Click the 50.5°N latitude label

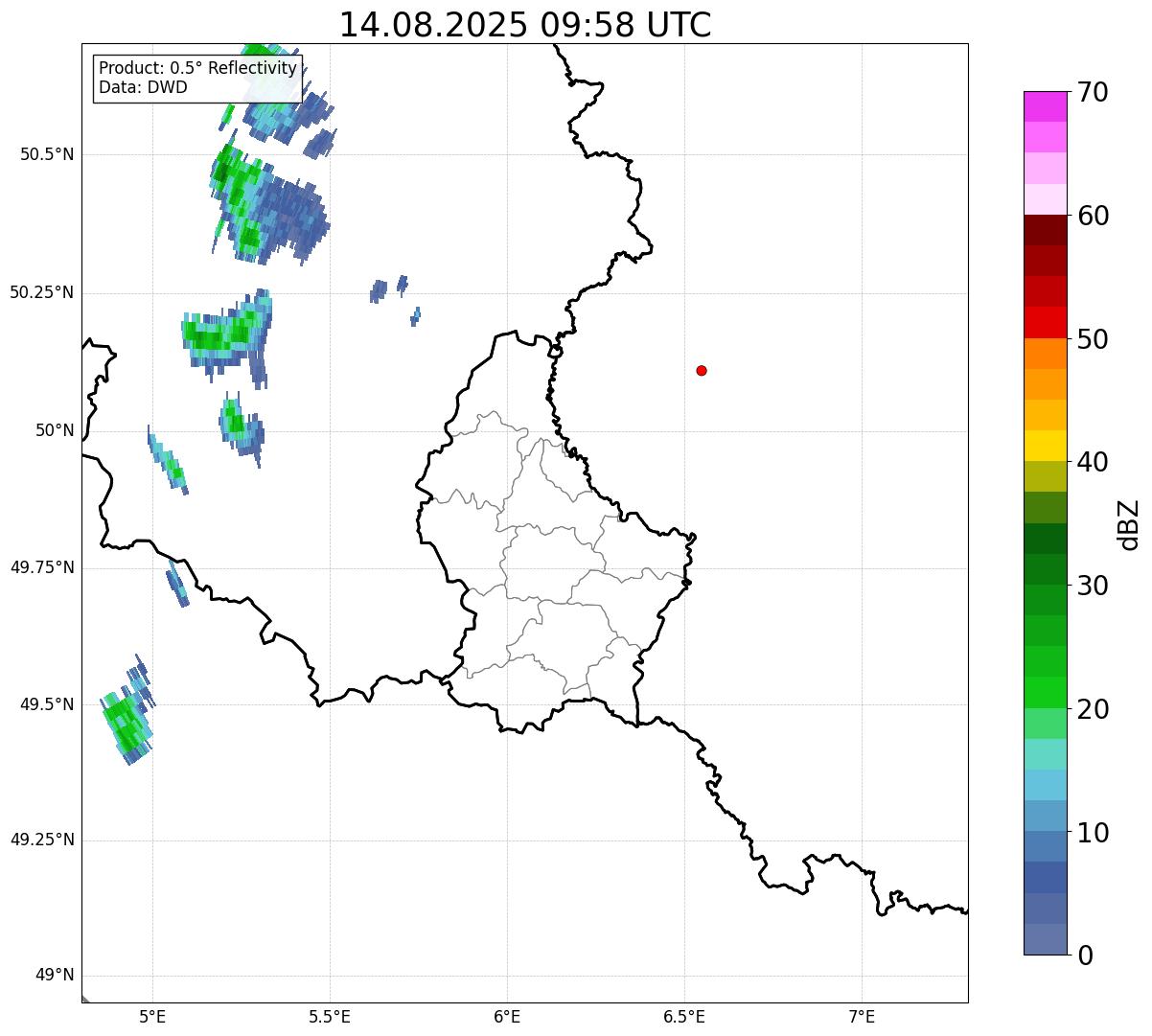click(x=47, y=154)
